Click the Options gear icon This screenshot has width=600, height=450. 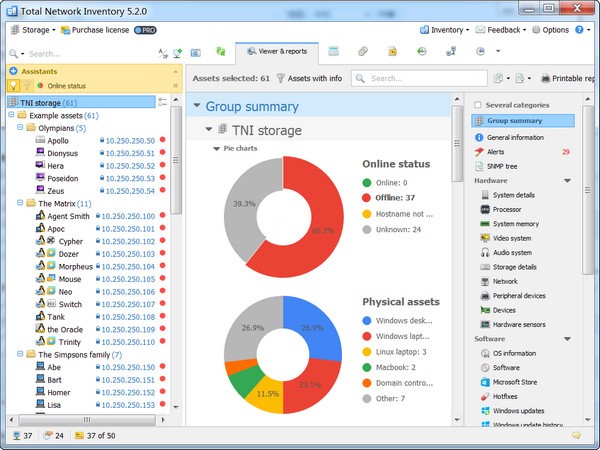[534, 30]
